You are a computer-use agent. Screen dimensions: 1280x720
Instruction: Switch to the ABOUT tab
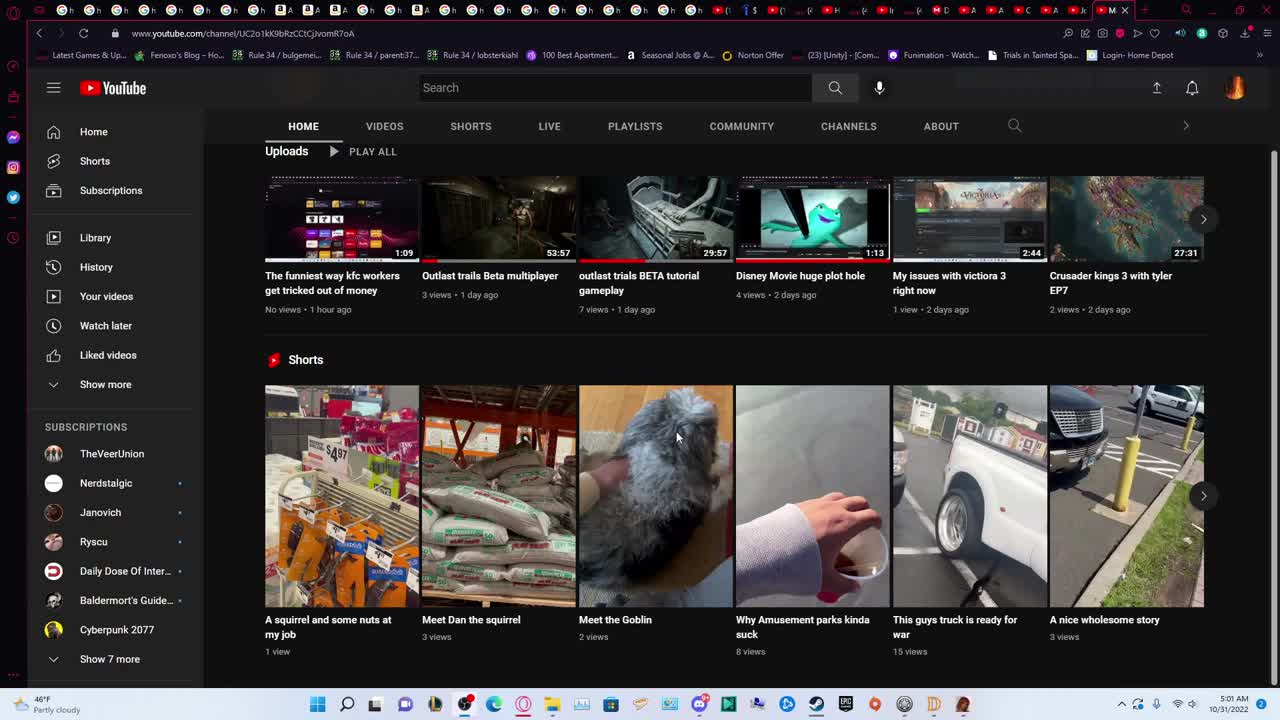point(941,126)
